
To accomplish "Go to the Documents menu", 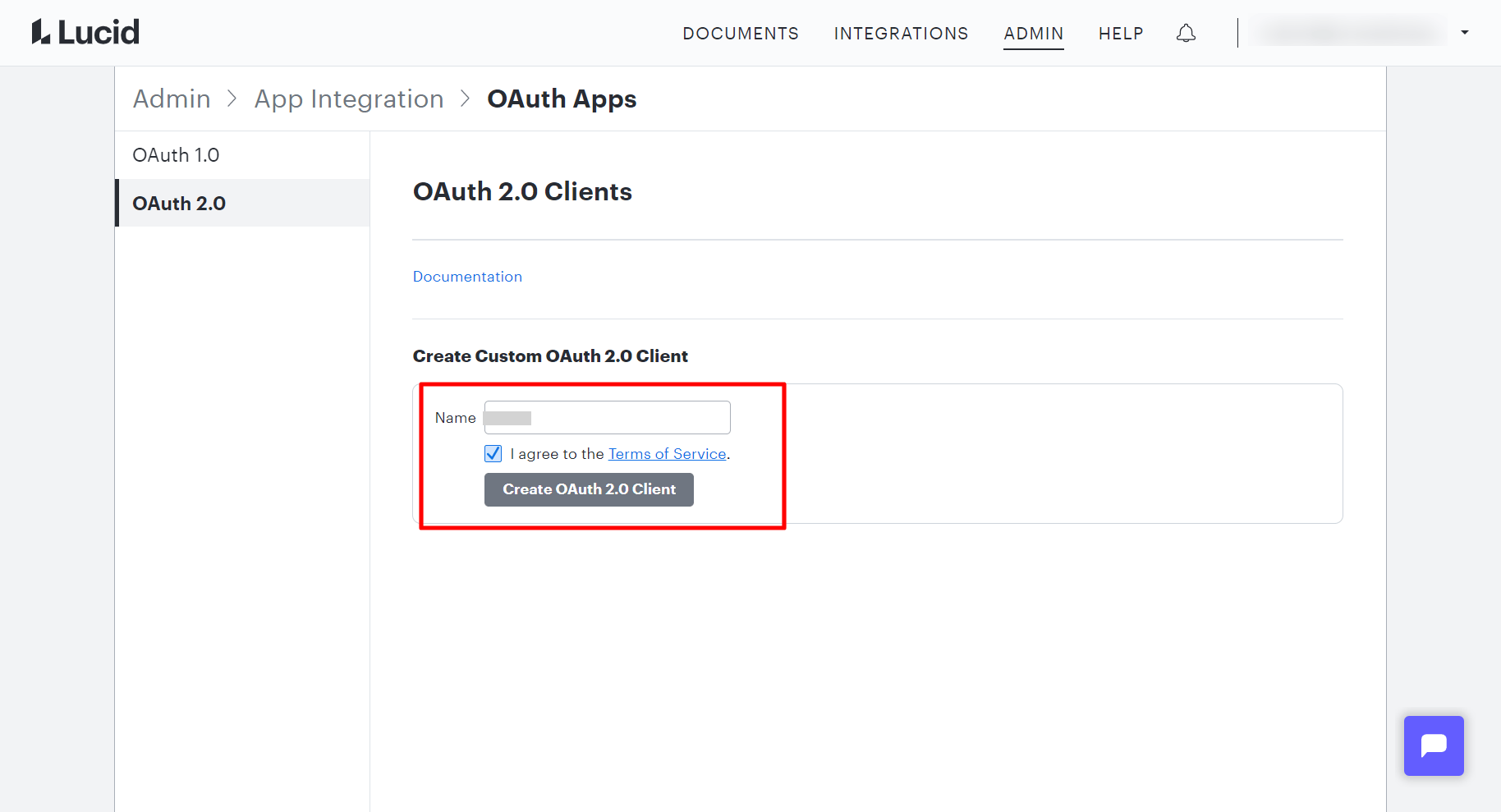I will (741, 34).
